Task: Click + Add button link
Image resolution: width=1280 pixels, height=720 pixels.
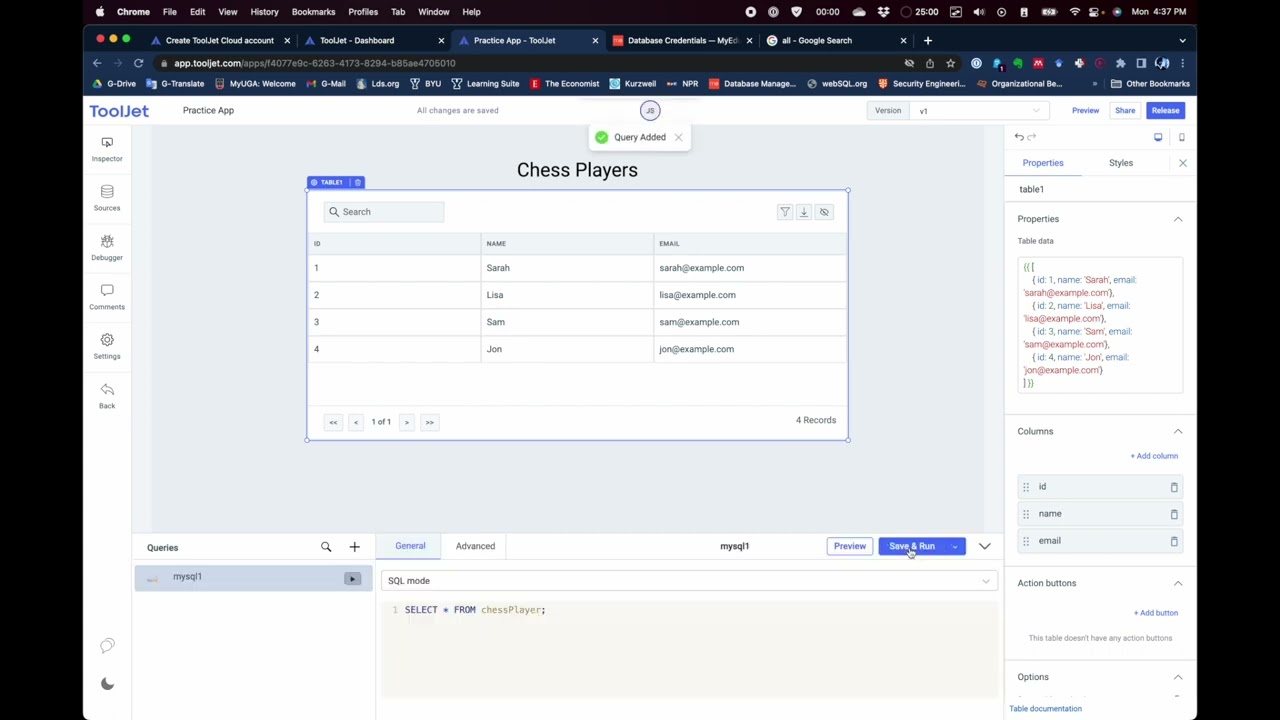Action: (x=1156, y=613)
